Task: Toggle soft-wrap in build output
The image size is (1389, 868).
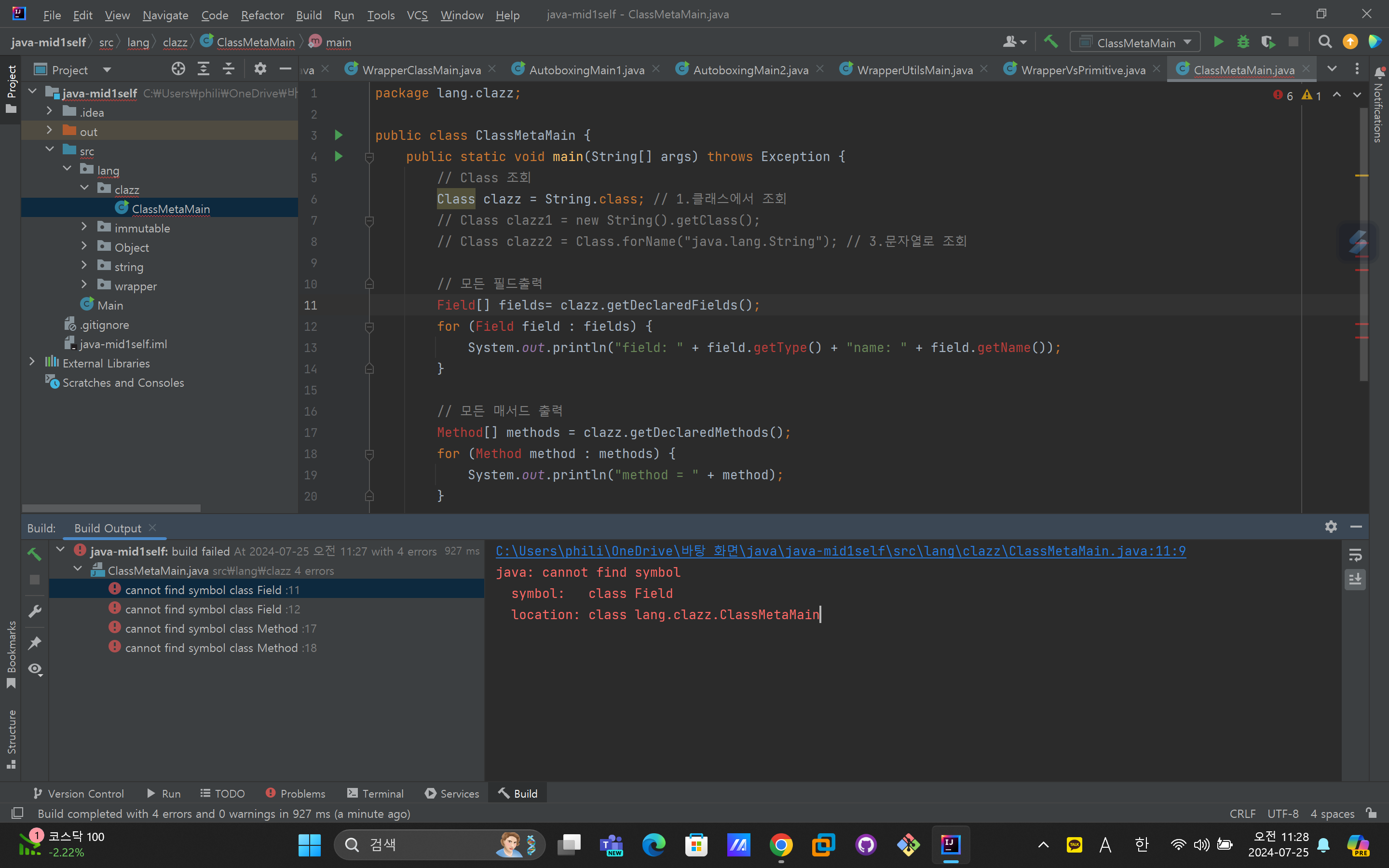Action: point(1355,555)
